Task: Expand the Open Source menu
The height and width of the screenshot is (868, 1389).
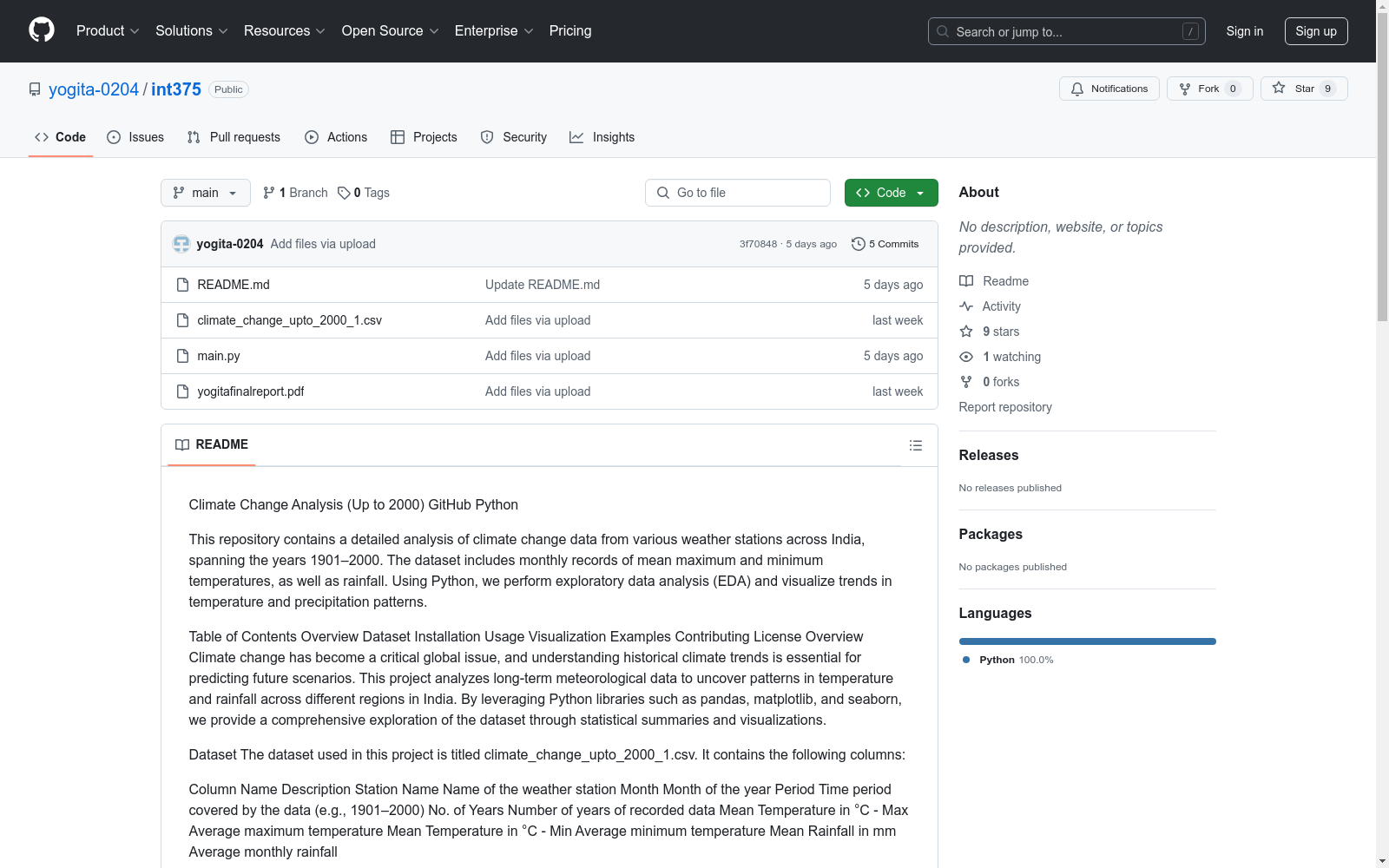Action: pos(391,30)
